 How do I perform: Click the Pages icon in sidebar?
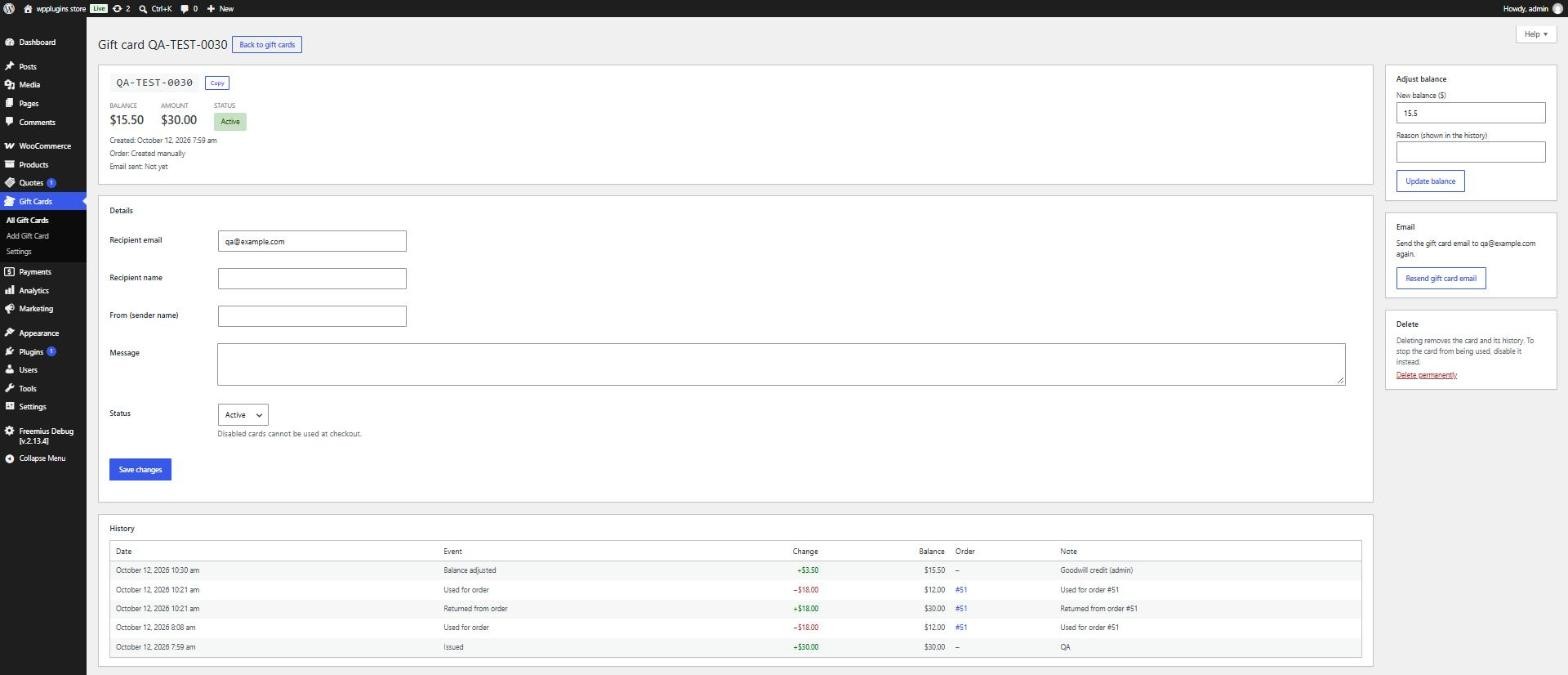click(9, 103)
